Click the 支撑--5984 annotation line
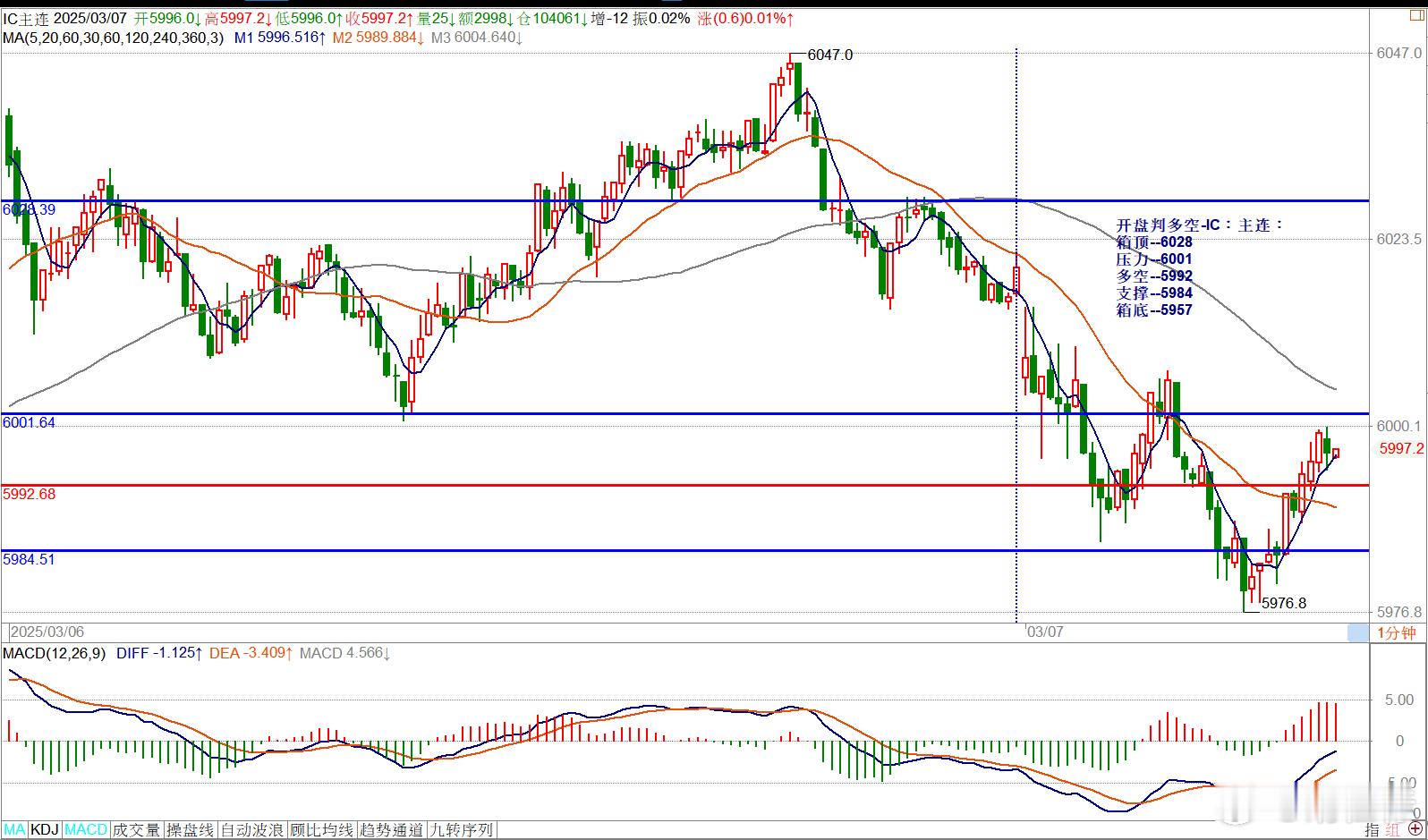Screen dimensions: 1428x840 tap(1154, 293)
